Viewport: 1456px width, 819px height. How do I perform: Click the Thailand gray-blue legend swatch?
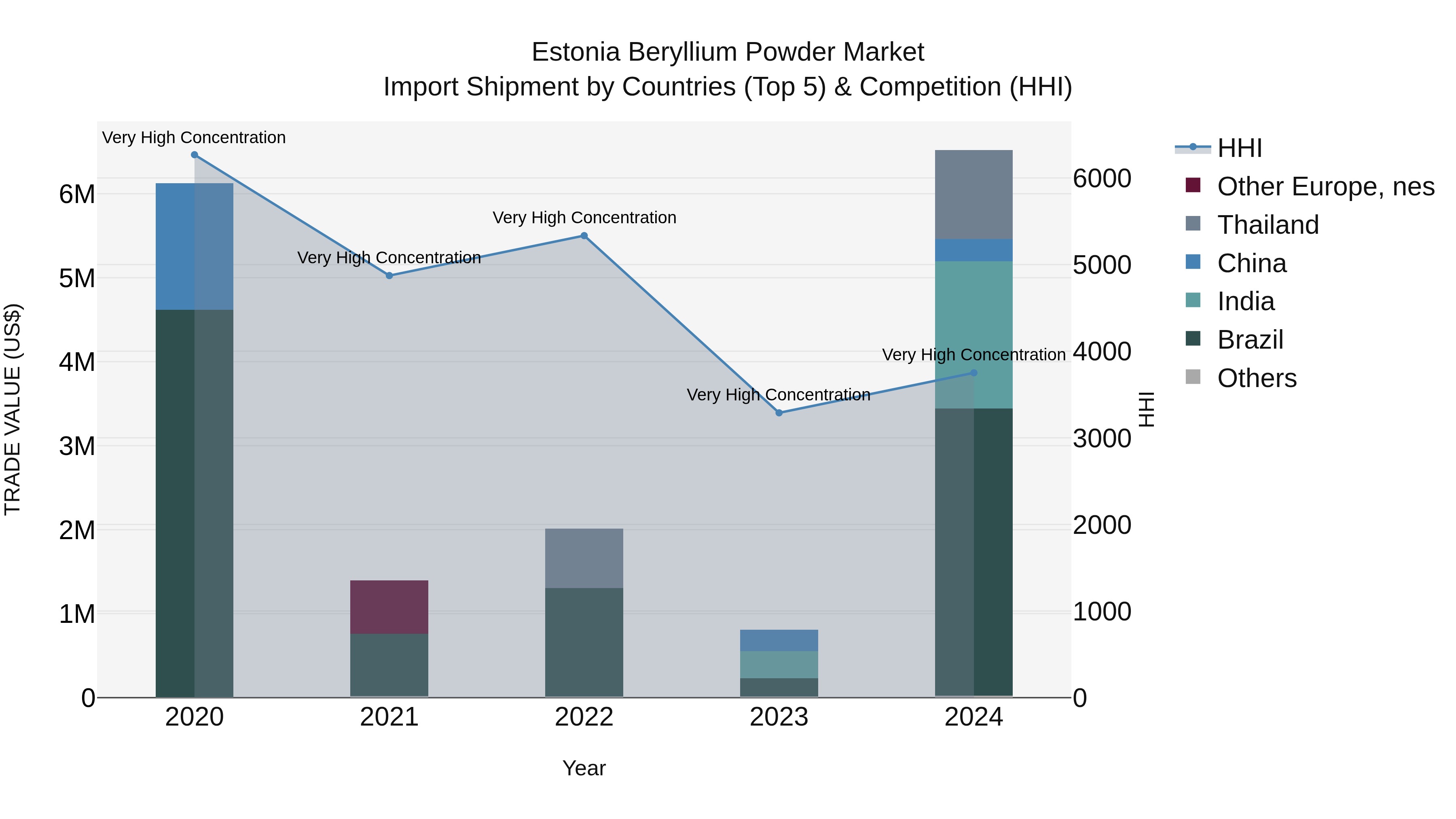click(1193, 223)
